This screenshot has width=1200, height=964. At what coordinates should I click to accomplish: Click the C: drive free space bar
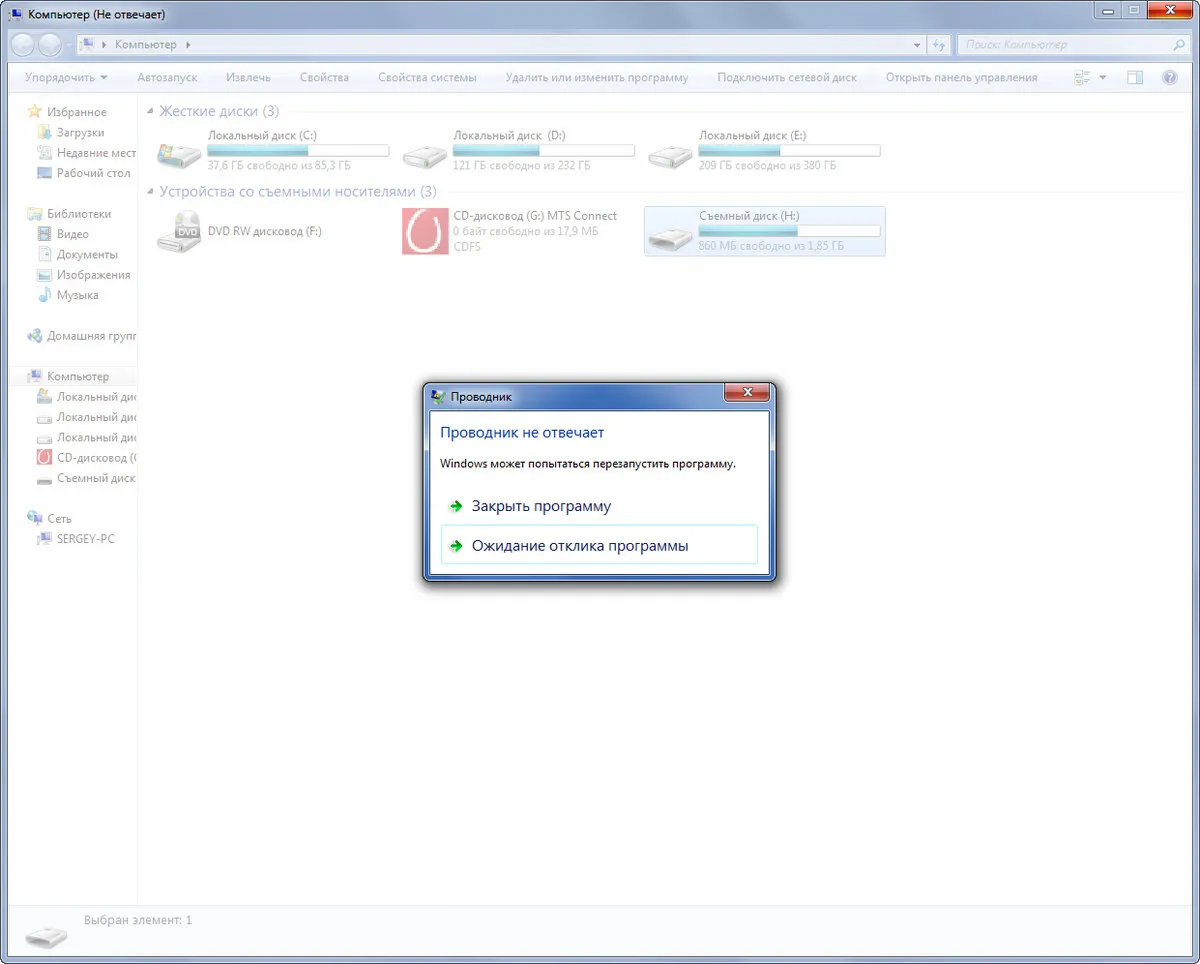coord(298,151)
